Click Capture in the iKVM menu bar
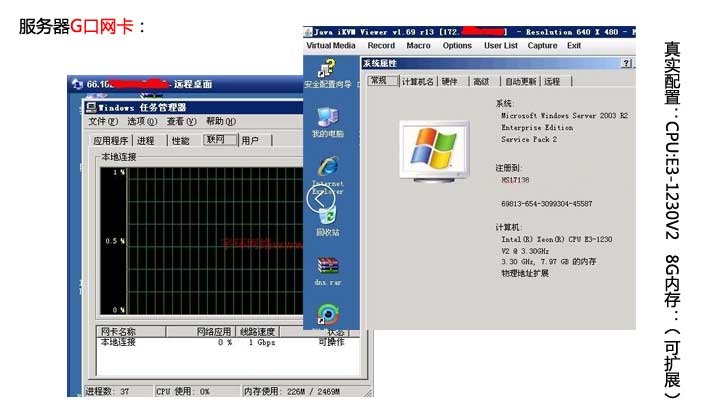Image resolution: width=722 pixels, height=419 pixels. pyautogui.click(x=542, y=46)
